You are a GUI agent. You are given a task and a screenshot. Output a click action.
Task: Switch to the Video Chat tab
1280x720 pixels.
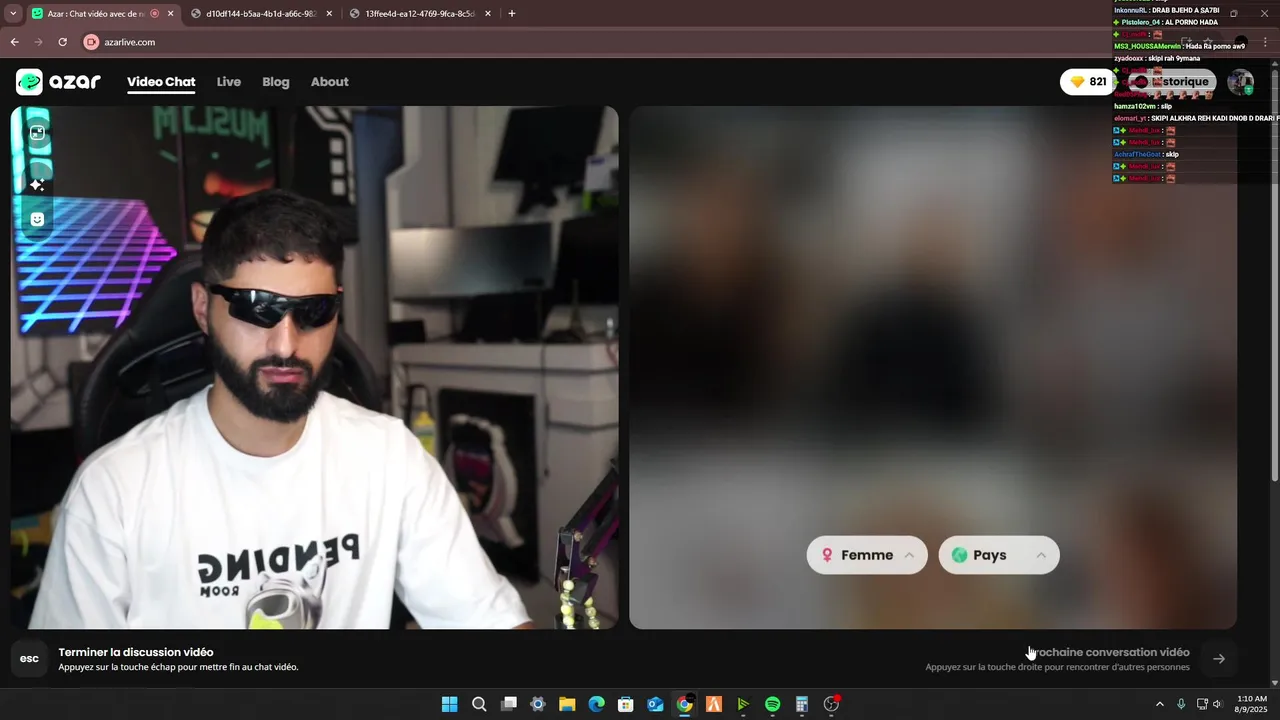161,82
